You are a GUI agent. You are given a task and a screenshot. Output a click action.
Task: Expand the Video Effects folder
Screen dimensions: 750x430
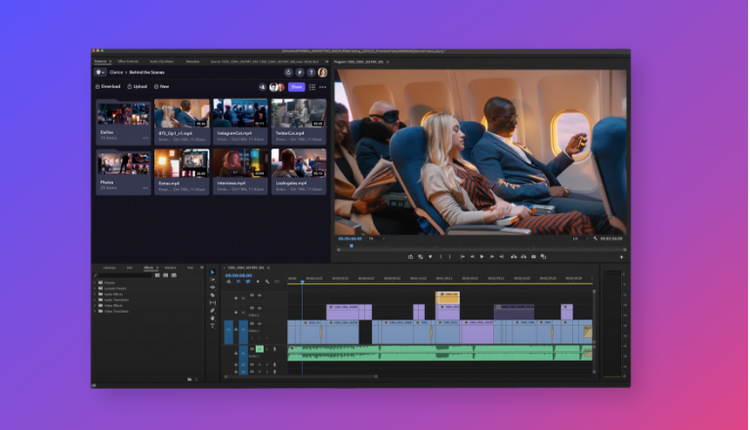95,306
